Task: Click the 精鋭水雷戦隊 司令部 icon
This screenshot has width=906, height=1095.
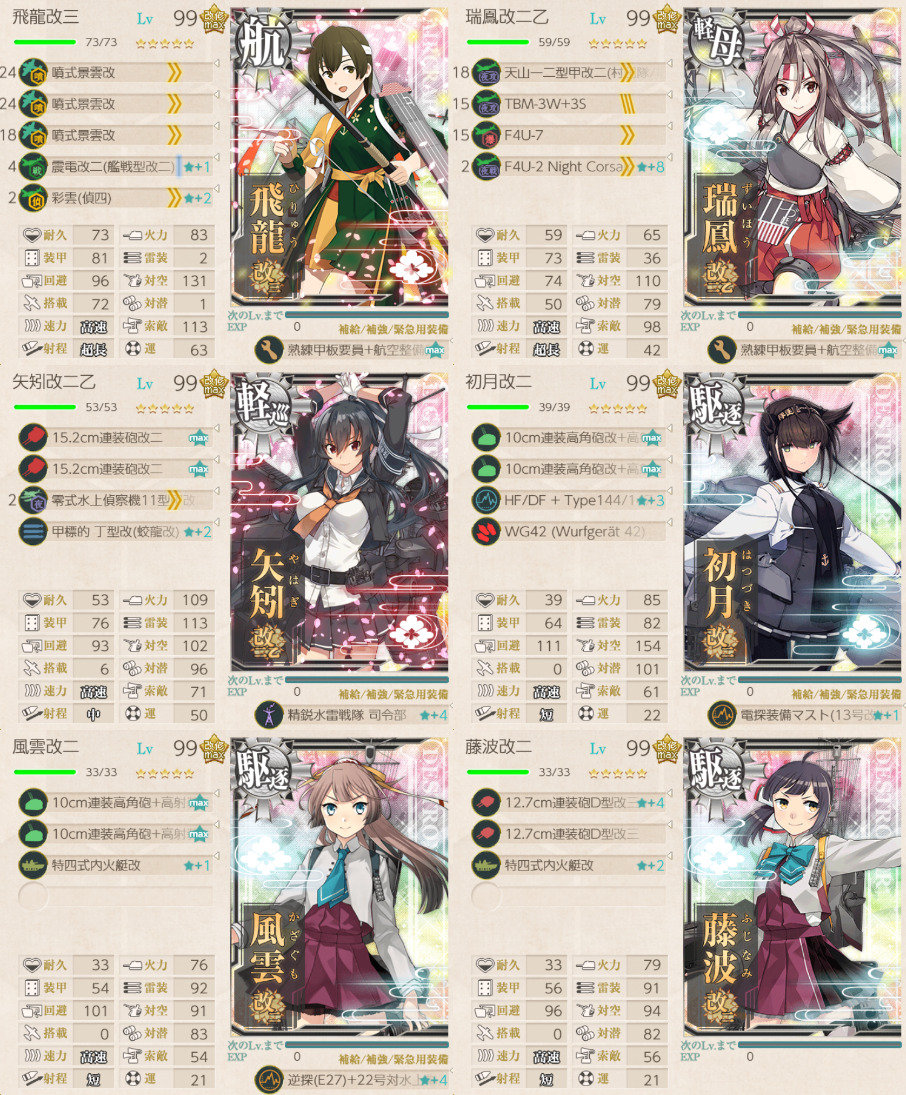Action: coord(269,714)
